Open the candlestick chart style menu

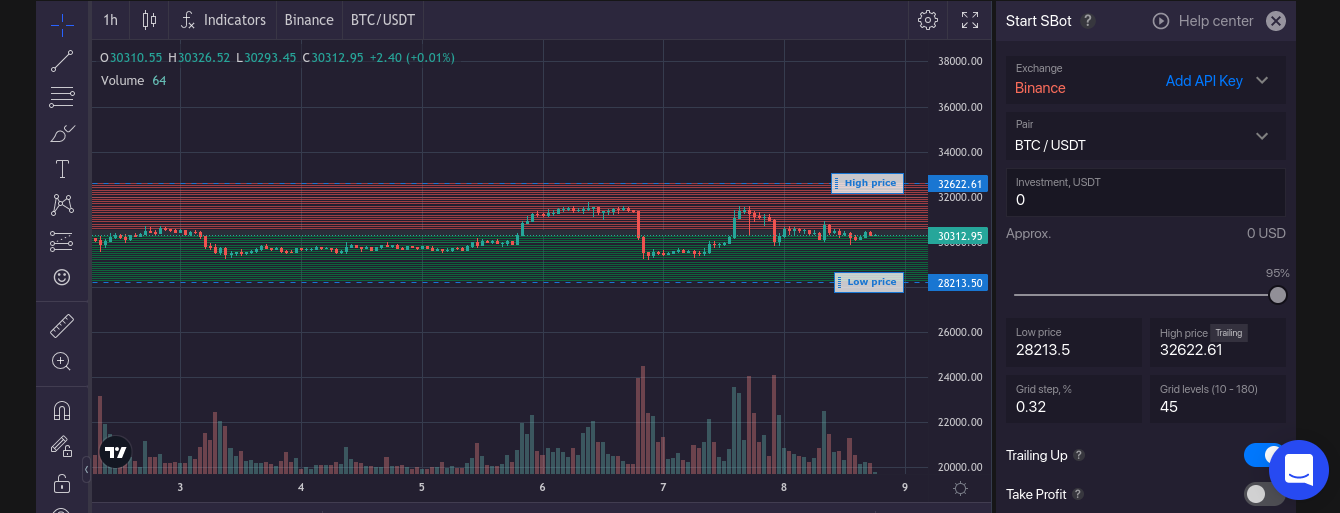click(x=149, y=20)
